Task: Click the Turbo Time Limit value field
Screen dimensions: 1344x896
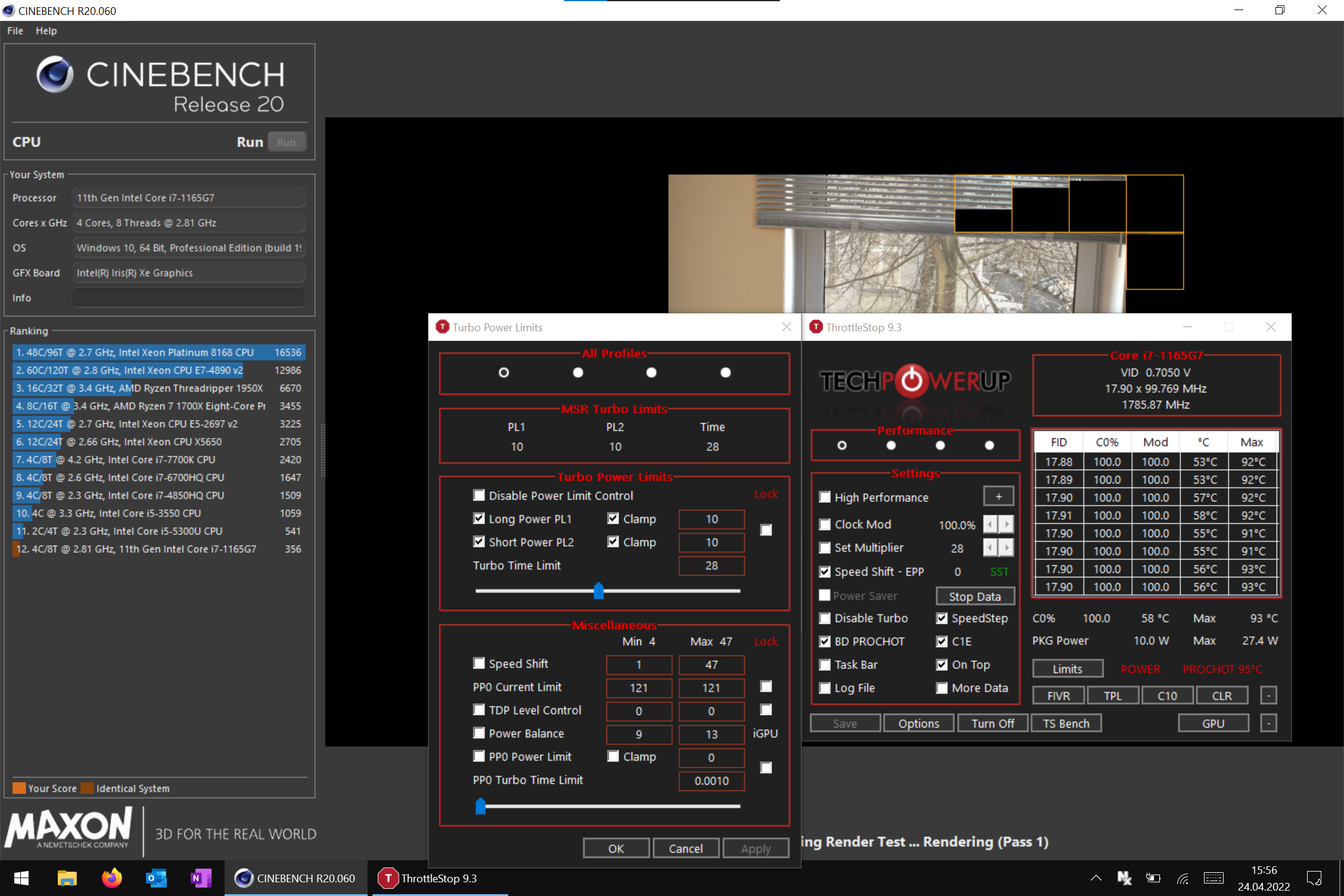Action: [x=711, y=566]
